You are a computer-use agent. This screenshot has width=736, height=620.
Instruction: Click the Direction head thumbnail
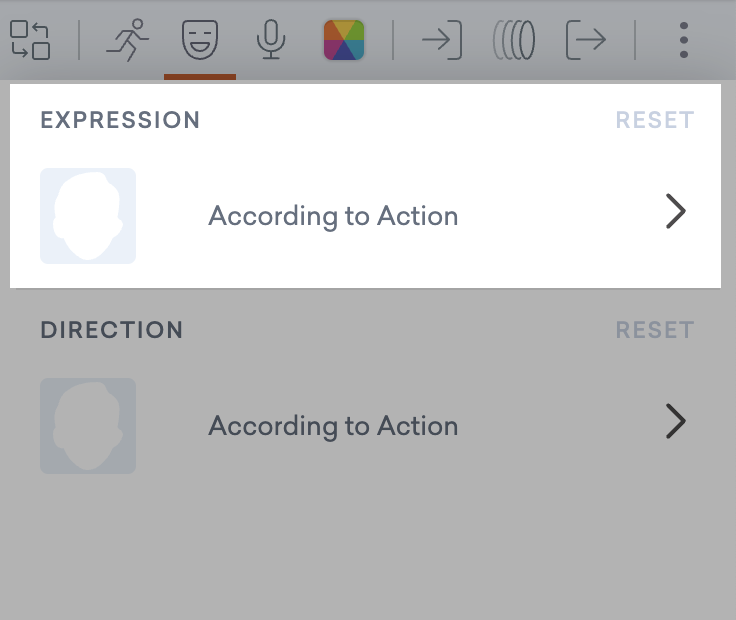pos(88,426)
